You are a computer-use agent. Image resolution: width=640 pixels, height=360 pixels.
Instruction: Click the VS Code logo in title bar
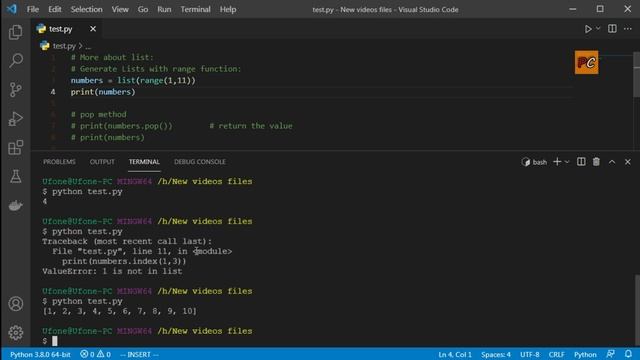[11, 9]
